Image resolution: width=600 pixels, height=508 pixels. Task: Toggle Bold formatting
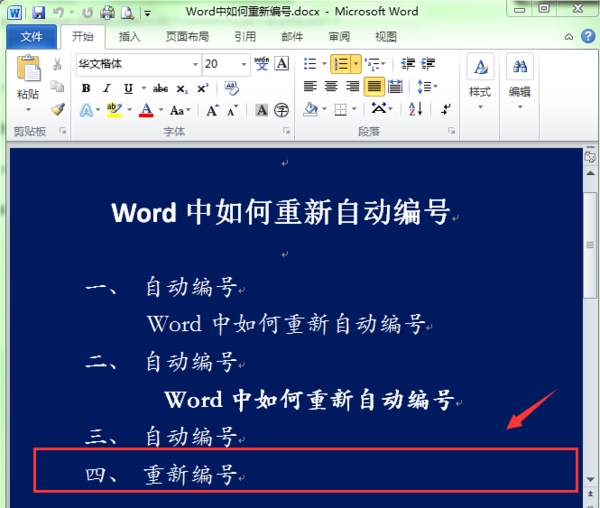click(86, 88)
